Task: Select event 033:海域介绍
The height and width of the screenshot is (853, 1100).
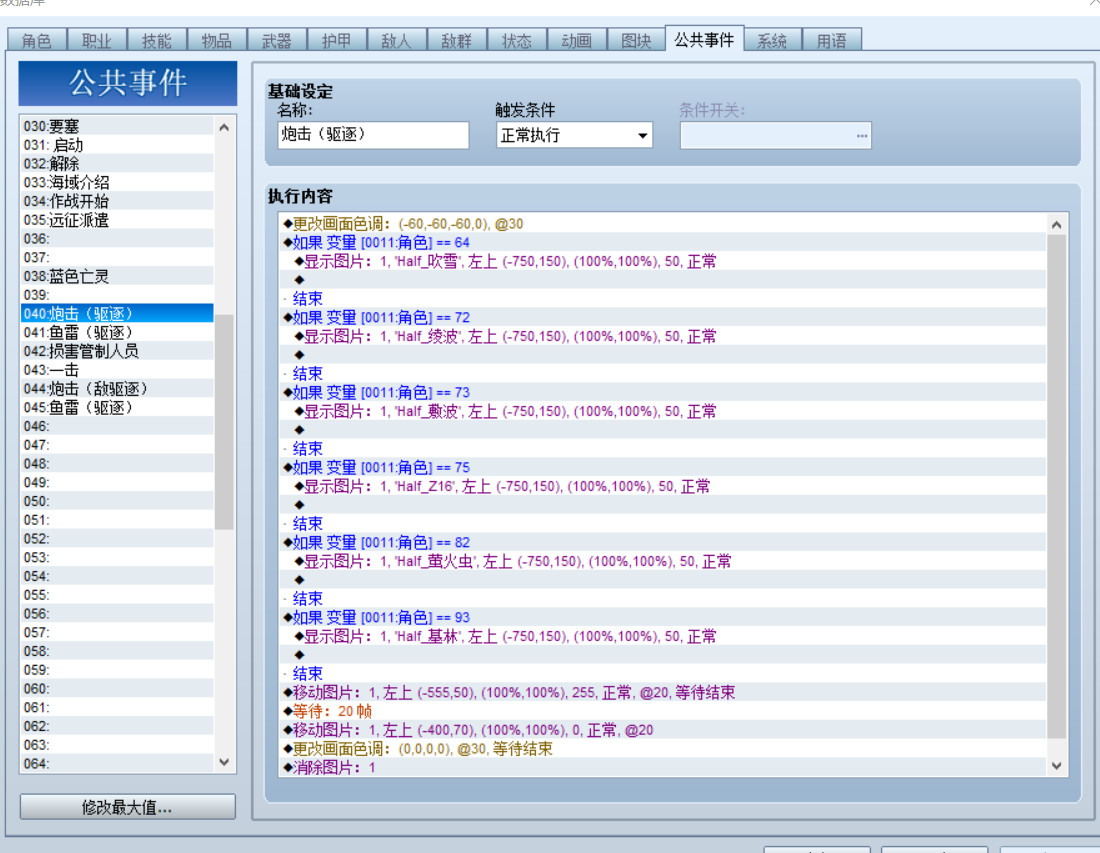Action: coord(117,182)
